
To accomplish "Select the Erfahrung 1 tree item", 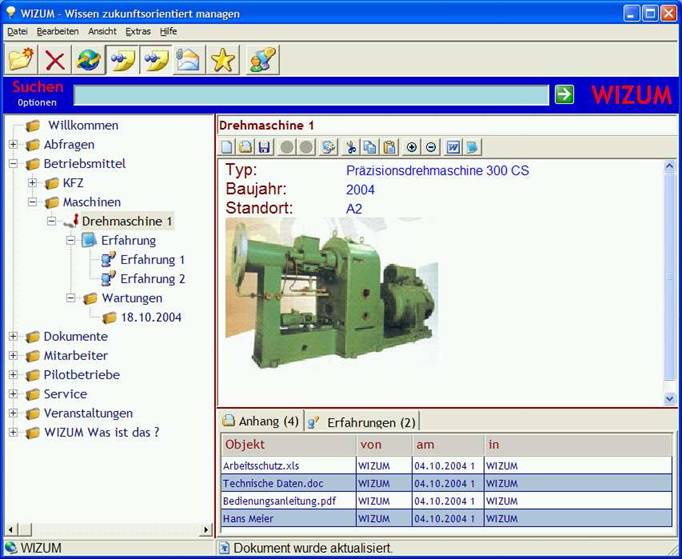I will click(x=153, y=260).
